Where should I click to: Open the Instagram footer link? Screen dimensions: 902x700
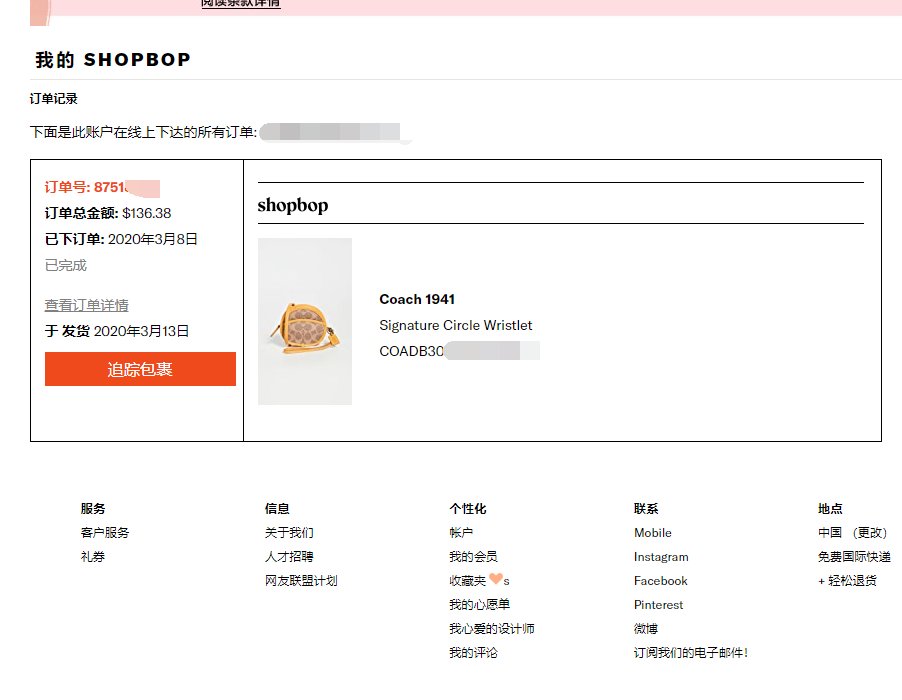coord(661,557)
